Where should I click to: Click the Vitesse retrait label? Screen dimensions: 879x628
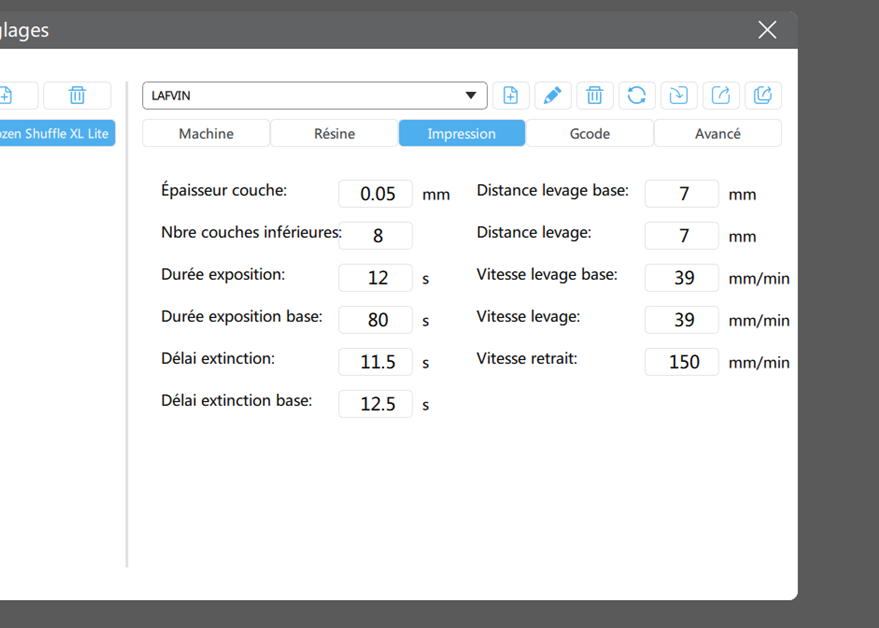527,359
